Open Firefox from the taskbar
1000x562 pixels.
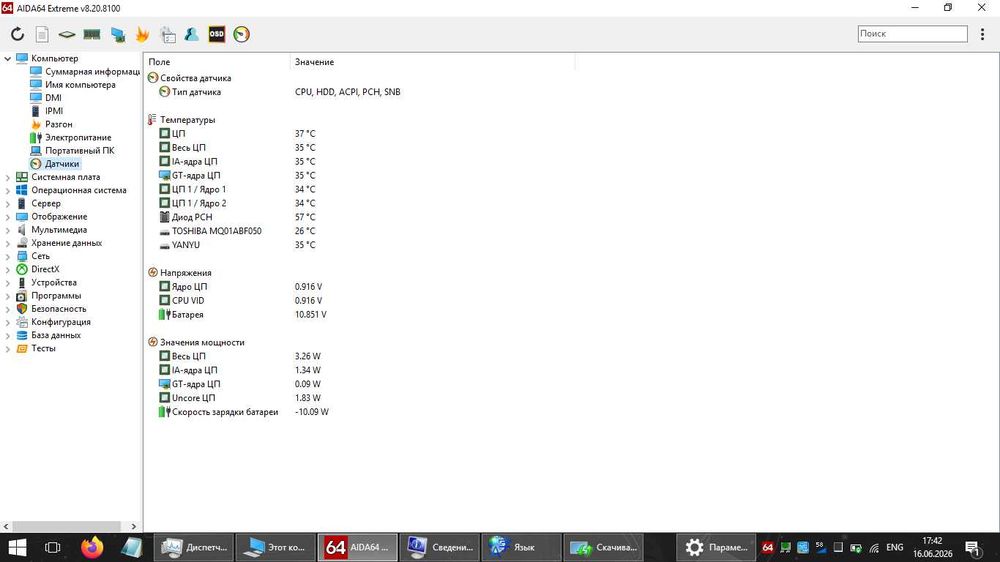[92, 547]
